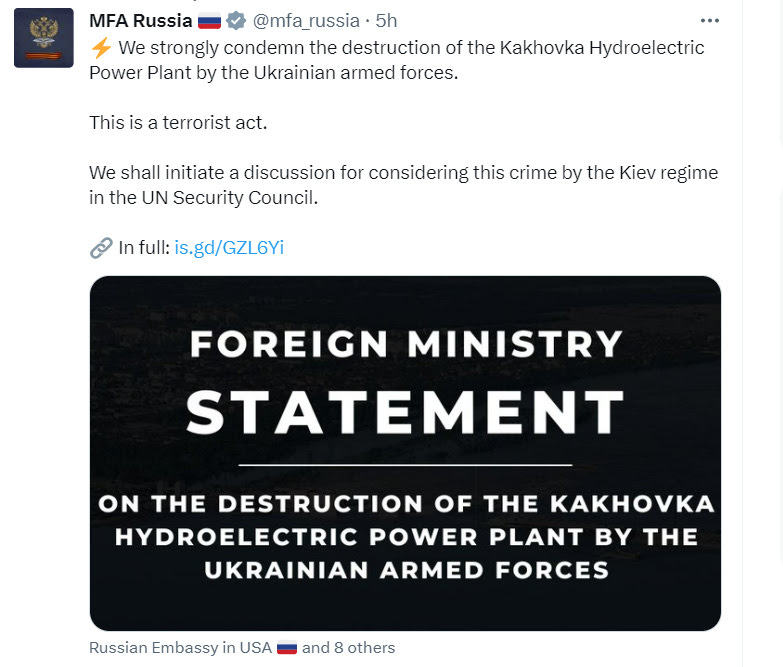The width and height of the screenshot is (783, 667).
Task: Open the 'and 8 others' tagged list
Action: click(349, 648)
